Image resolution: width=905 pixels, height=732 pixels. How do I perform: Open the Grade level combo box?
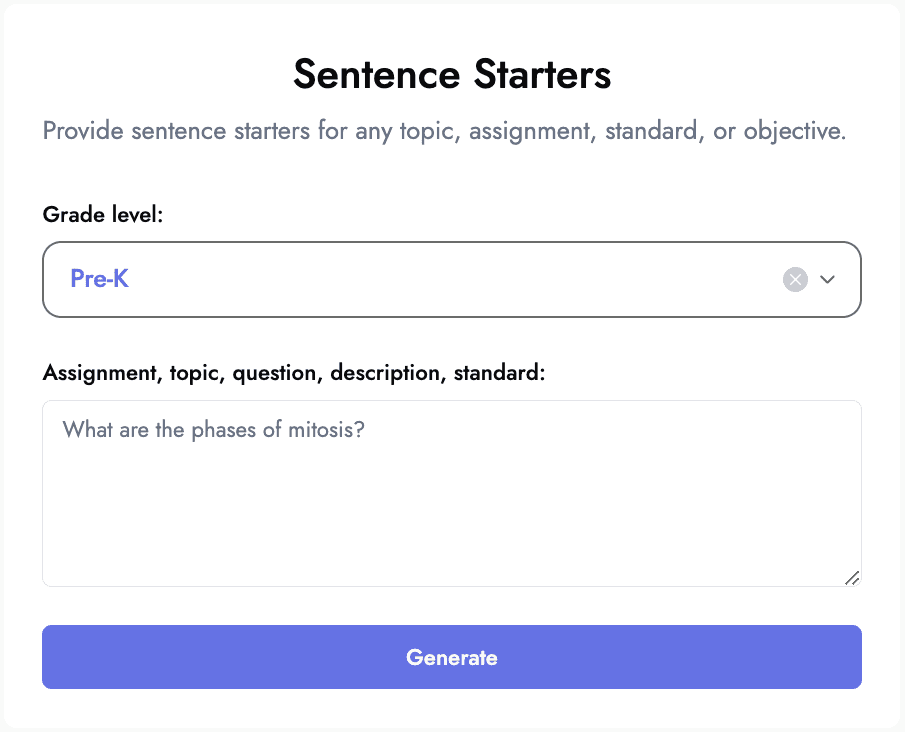[x=452, y=279]
